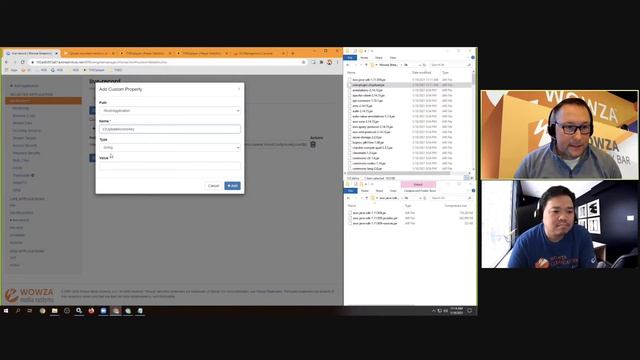Sort by Date modified column in top Explorer
This screenshot has height=360, width=640.
pos(422,73)
